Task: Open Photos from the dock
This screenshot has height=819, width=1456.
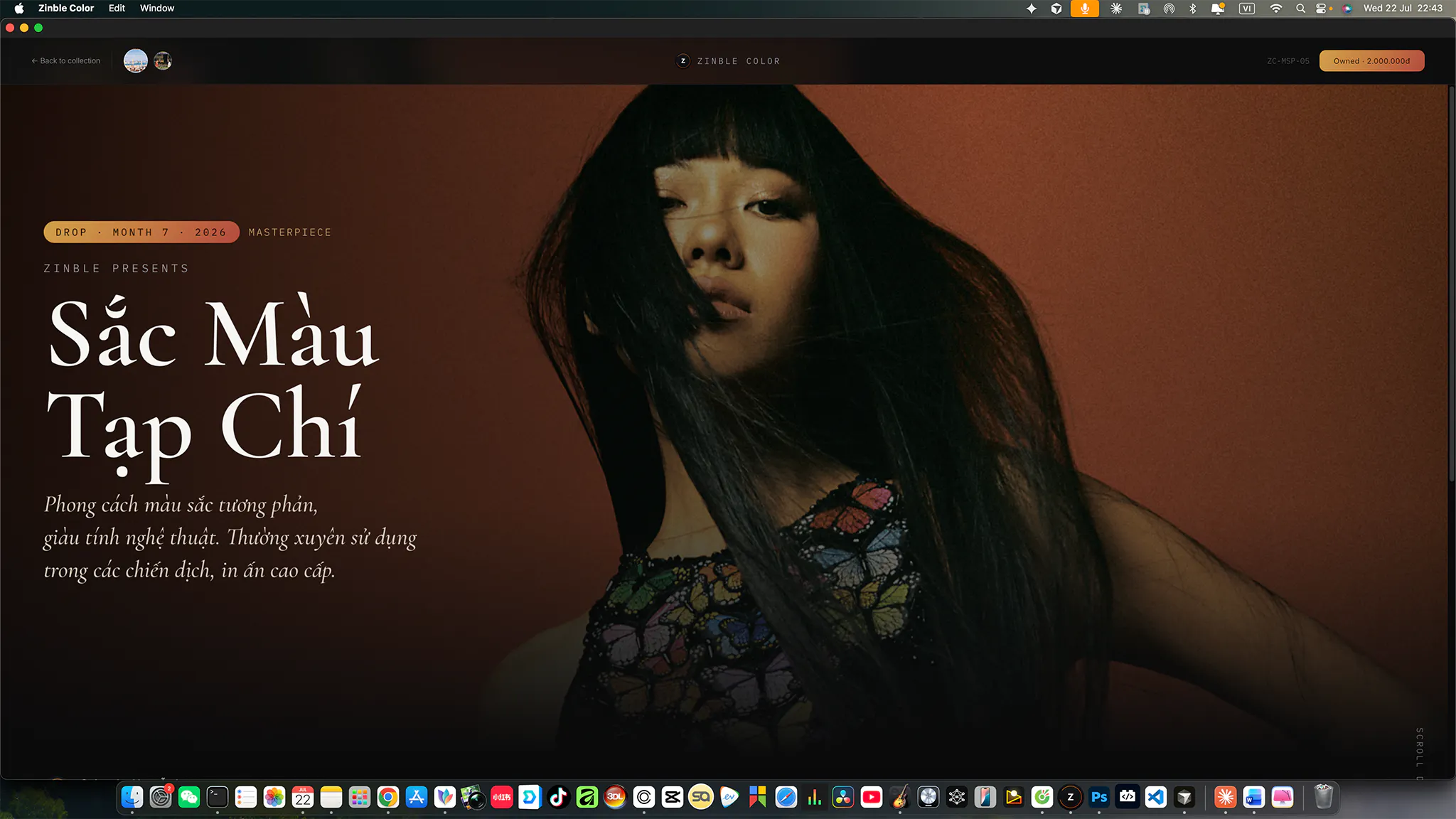Action: [x=274, y=798]
